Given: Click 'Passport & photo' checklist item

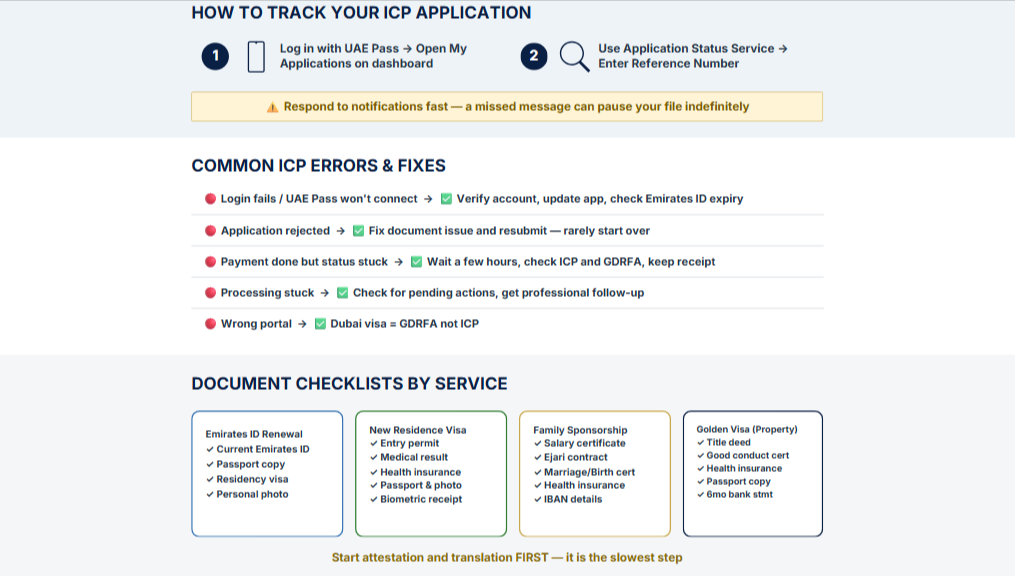Looking at the screenshot, I should coord(421,485).
